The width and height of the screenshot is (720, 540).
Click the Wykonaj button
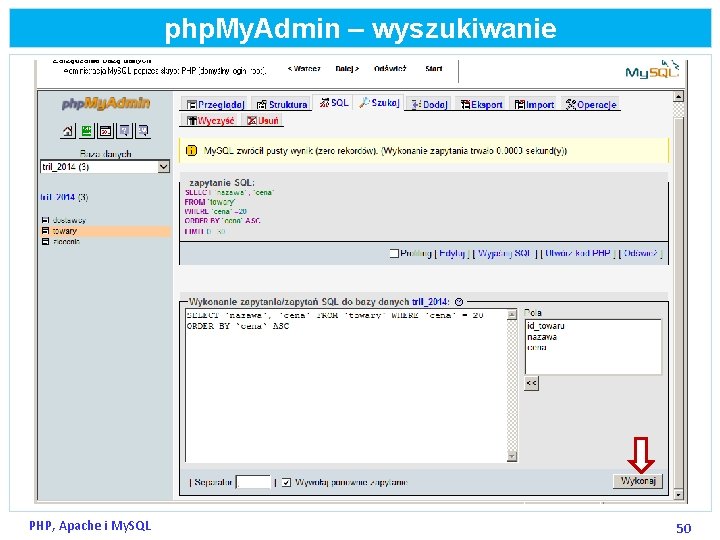638,481
